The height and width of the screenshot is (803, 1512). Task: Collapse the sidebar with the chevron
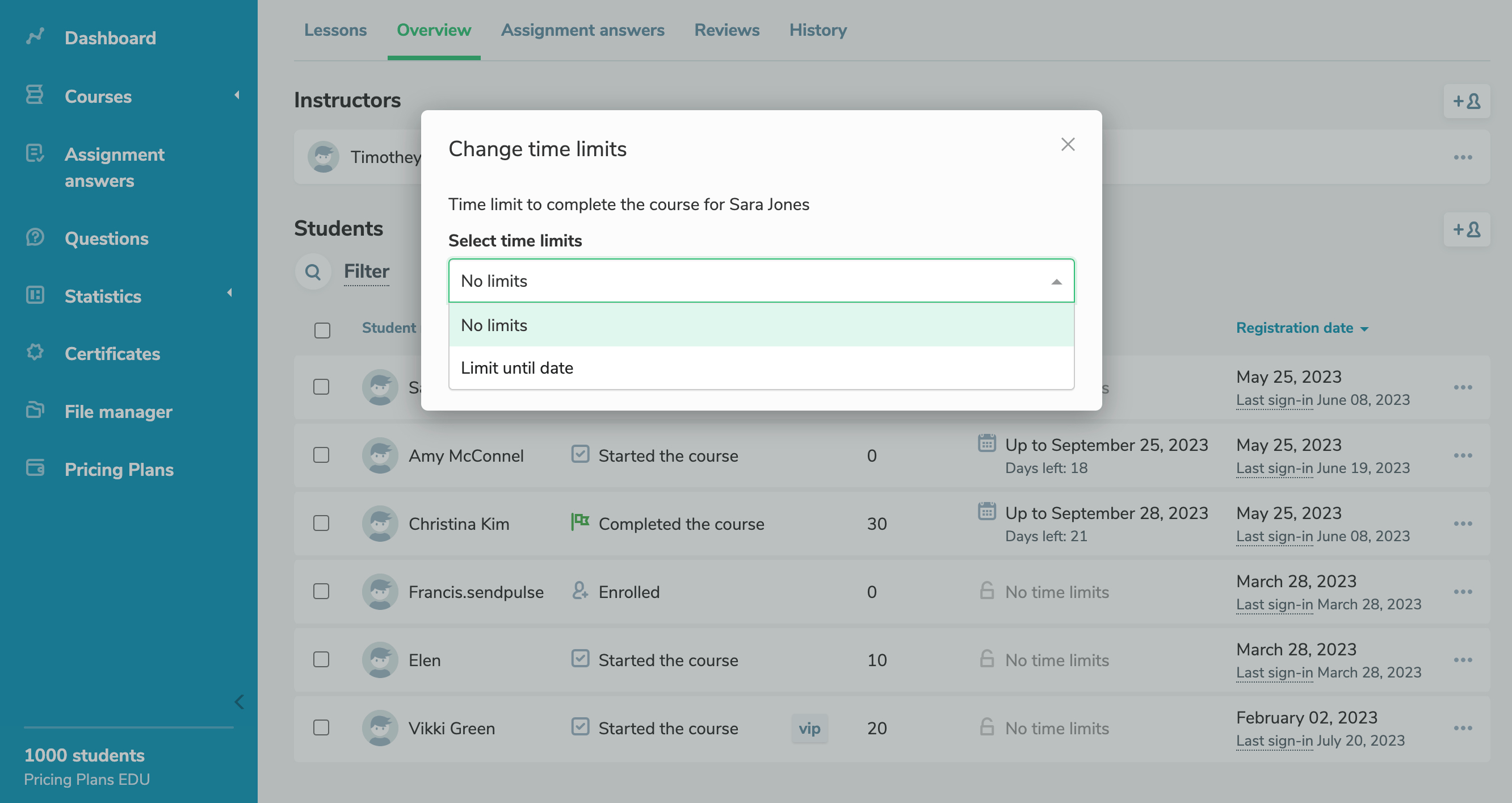pos(239,701)
